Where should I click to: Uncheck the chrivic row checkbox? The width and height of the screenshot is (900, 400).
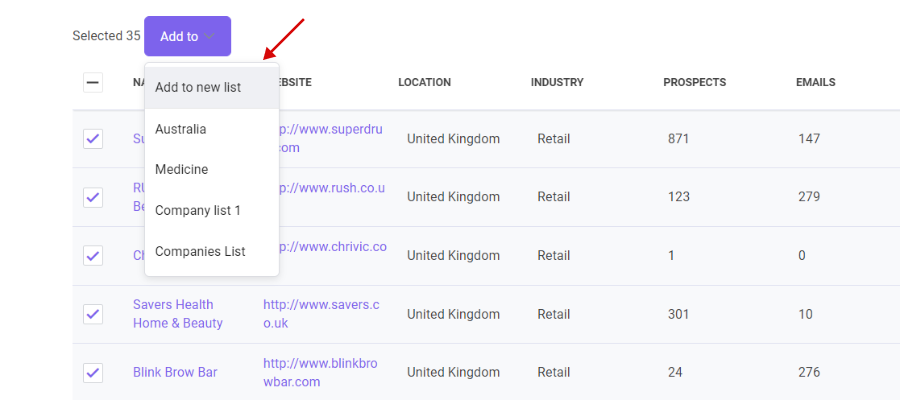coord(92,255)
